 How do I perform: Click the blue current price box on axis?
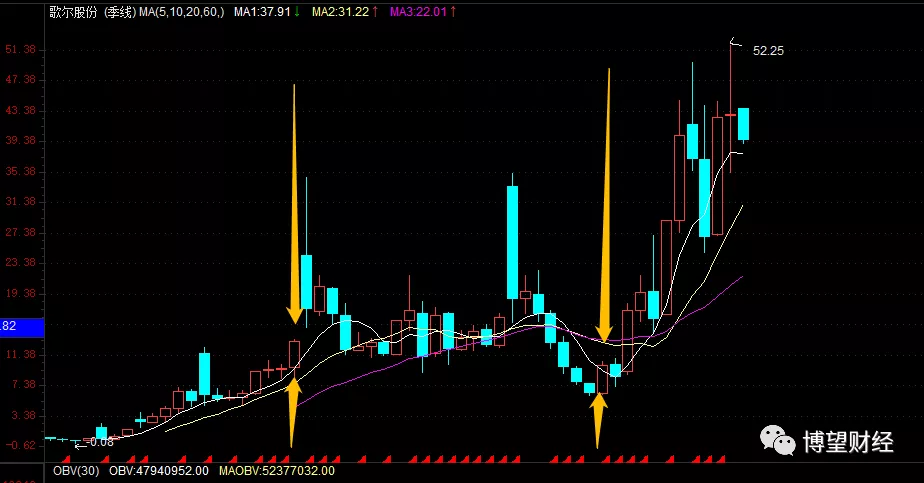click(22, 327)
